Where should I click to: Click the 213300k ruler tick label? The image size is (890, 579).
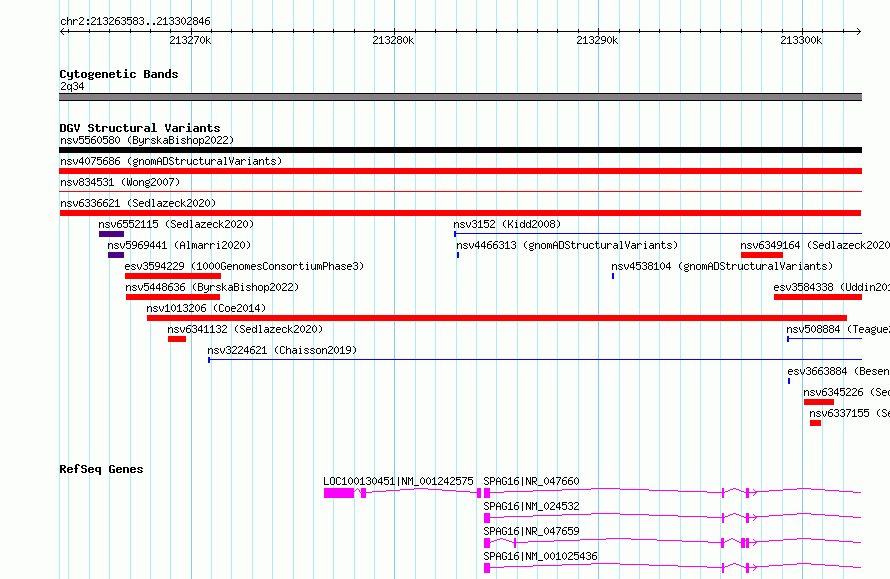[x=801, y=40]
